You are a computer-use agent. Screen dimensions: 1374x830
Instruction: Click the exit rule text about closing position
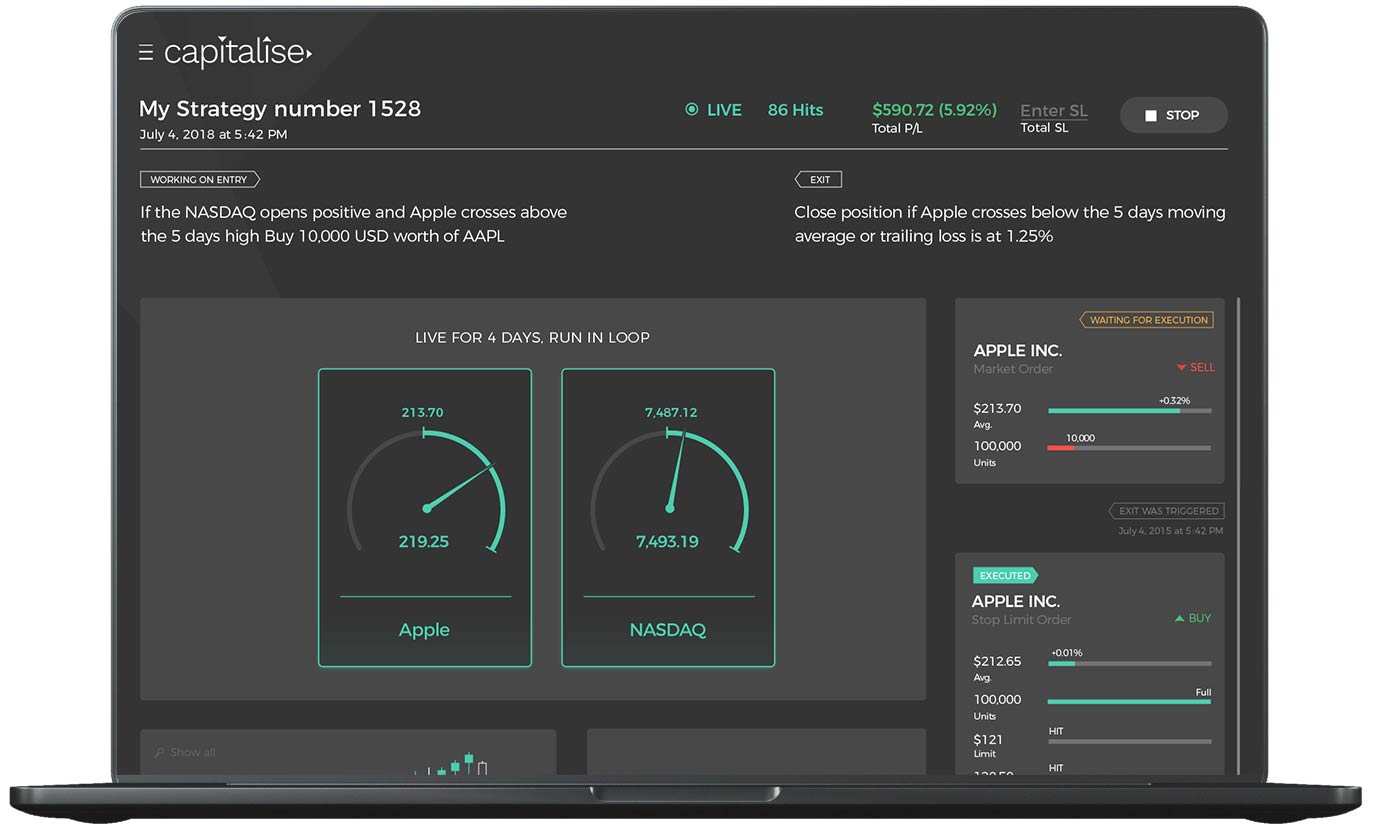coord(1010,224)
